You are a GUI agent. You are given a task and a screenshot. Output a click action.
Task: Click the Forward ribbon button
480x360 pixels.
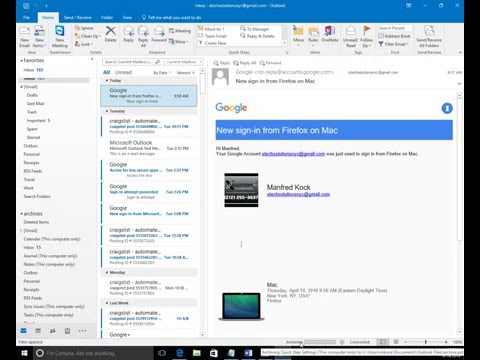click(x=159, y=34)
